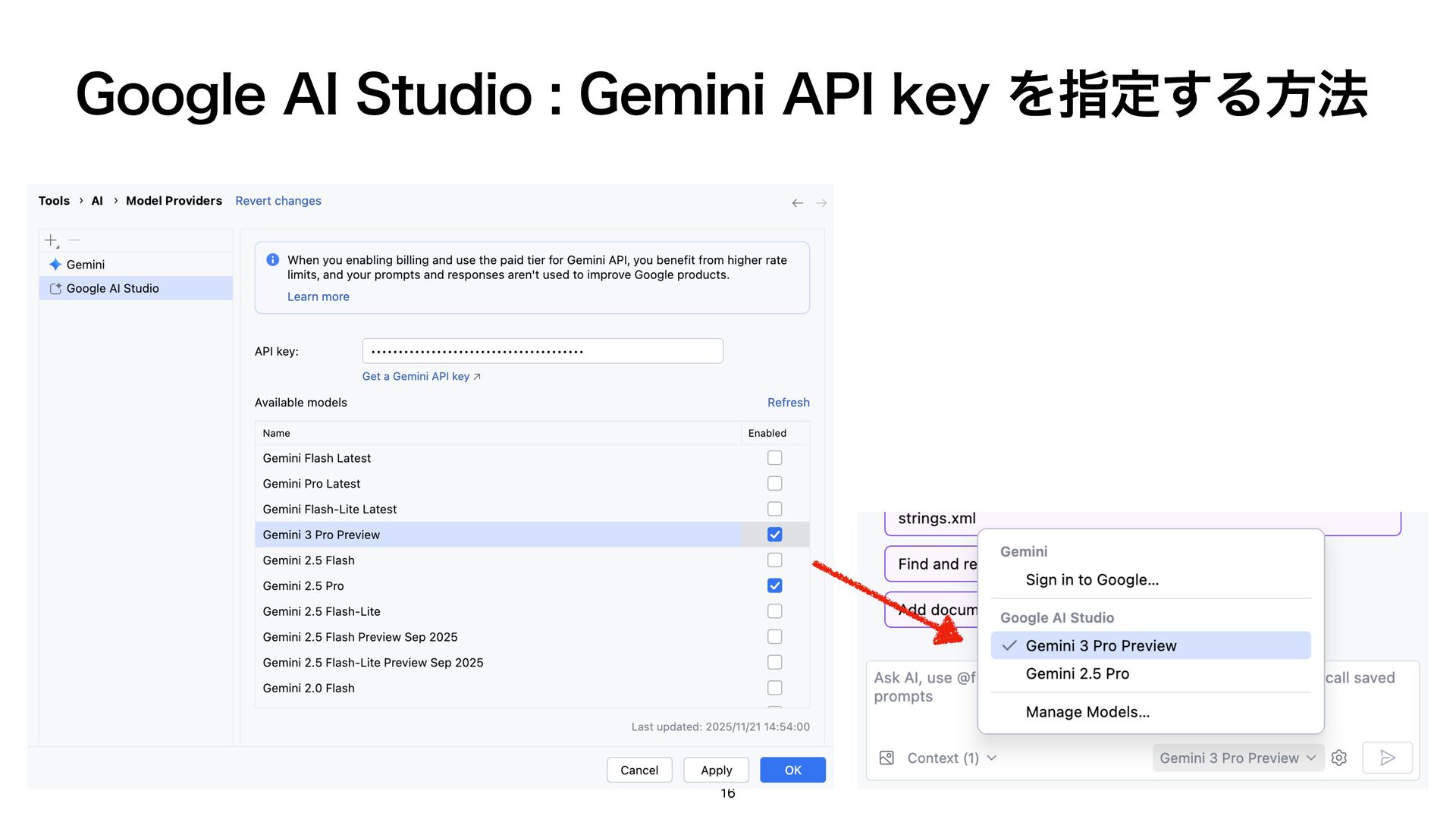Enable the Gemini 2.5 Flash checkbox

tap(774, 560)
